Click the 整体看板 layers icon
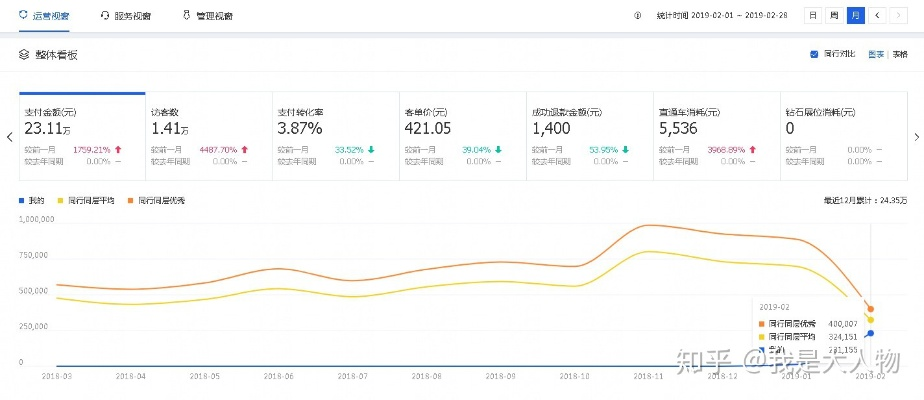Viewport: 924px width, 400px height. point(24,55)
